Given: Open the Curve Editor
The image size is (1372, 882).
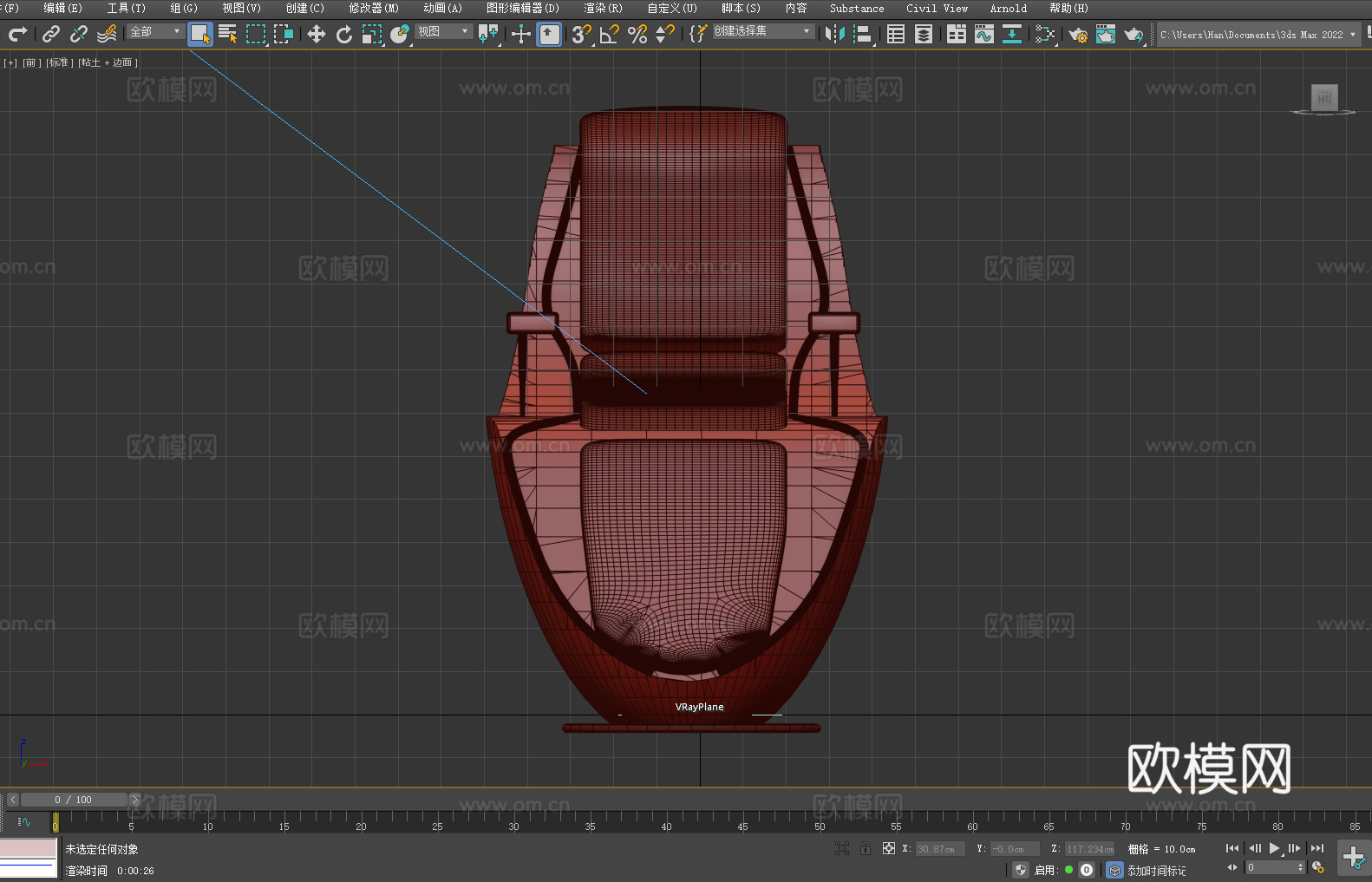Looking at the screenshot, I should [984, 34].
